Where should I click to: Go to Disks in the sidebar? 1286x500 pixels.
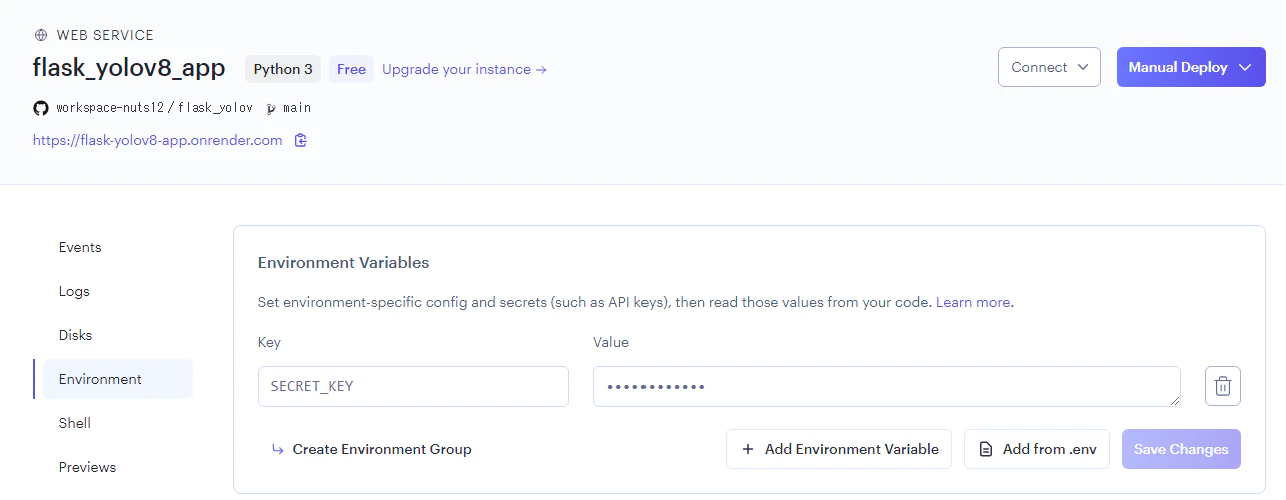pyautogui.click(x=75, y=335)
